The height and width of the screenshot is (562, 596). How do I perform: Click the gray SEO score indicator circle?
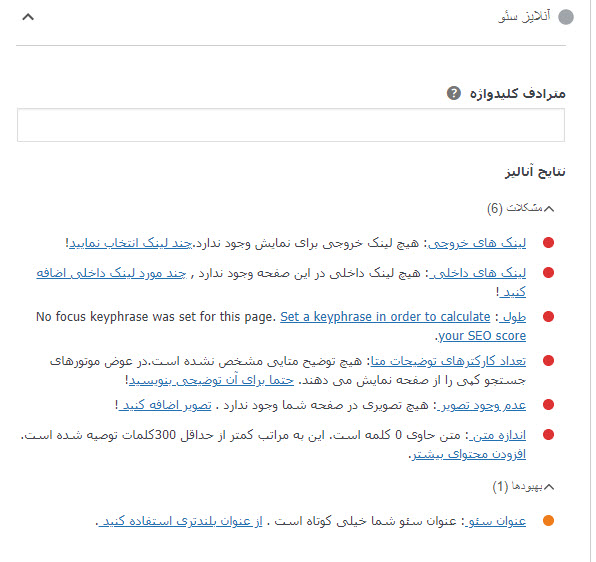(x=566, y=17)
